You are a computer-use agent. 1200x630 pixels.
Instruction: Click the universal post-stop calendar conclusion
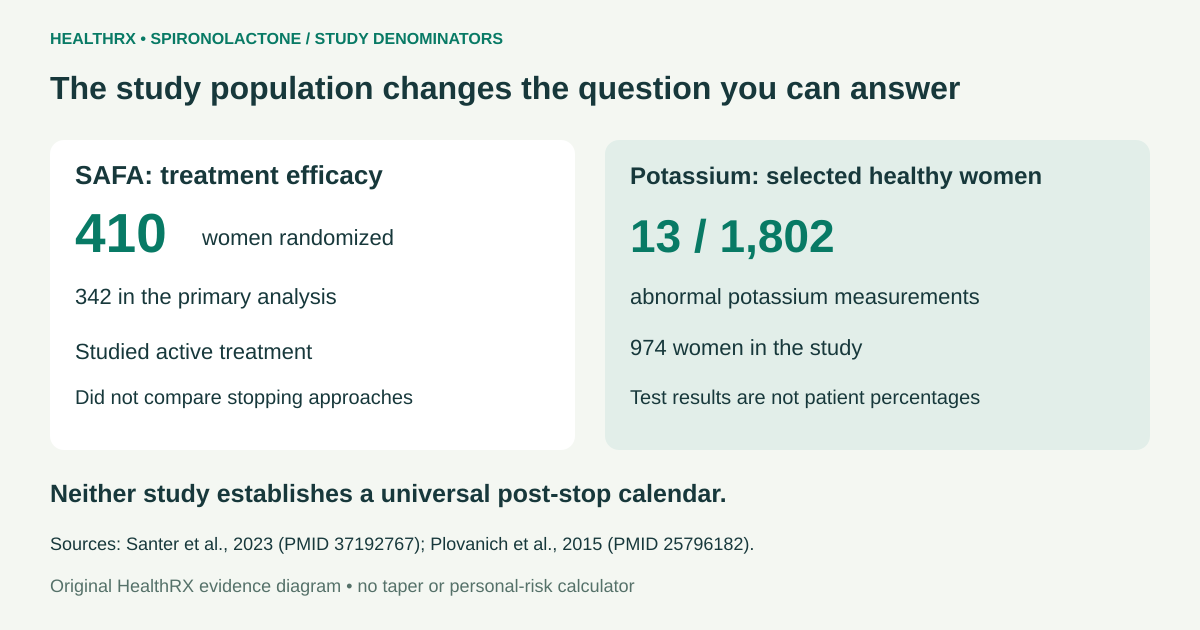pos(388,494)
